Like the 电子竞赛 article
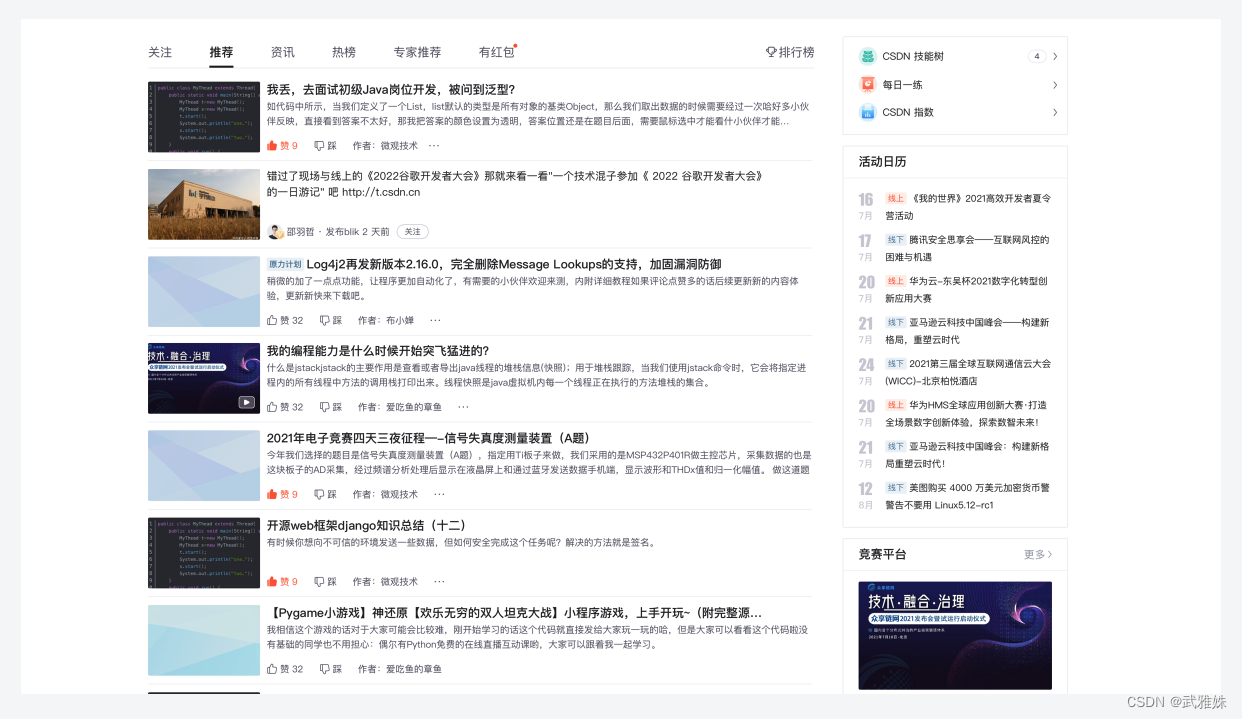This screenshot has width=1242, height=719. (282, 494)
